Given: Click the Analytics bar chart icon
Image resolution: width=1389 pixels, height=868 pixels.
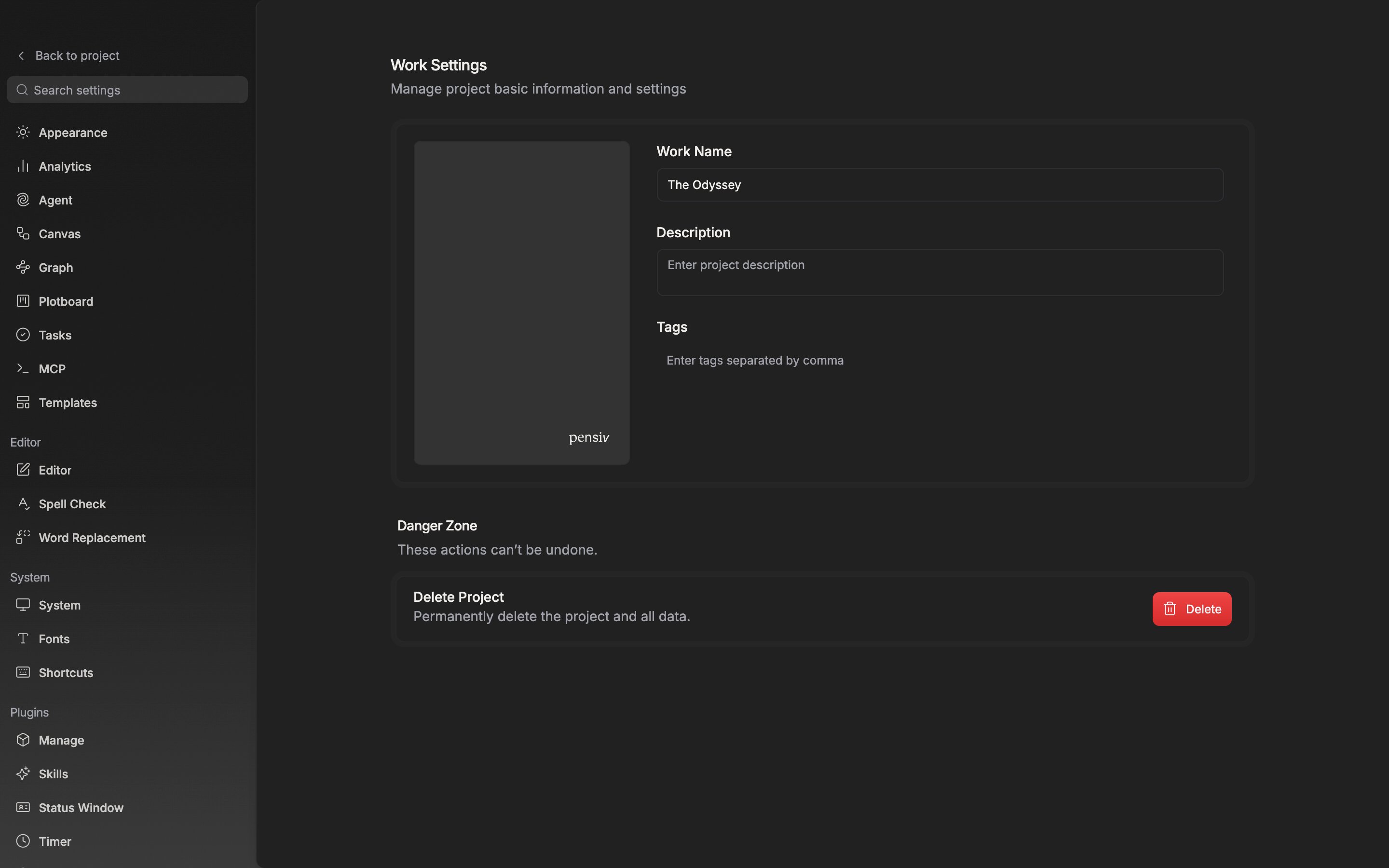Looking at the screenshot, I should (x=23, y=166).
